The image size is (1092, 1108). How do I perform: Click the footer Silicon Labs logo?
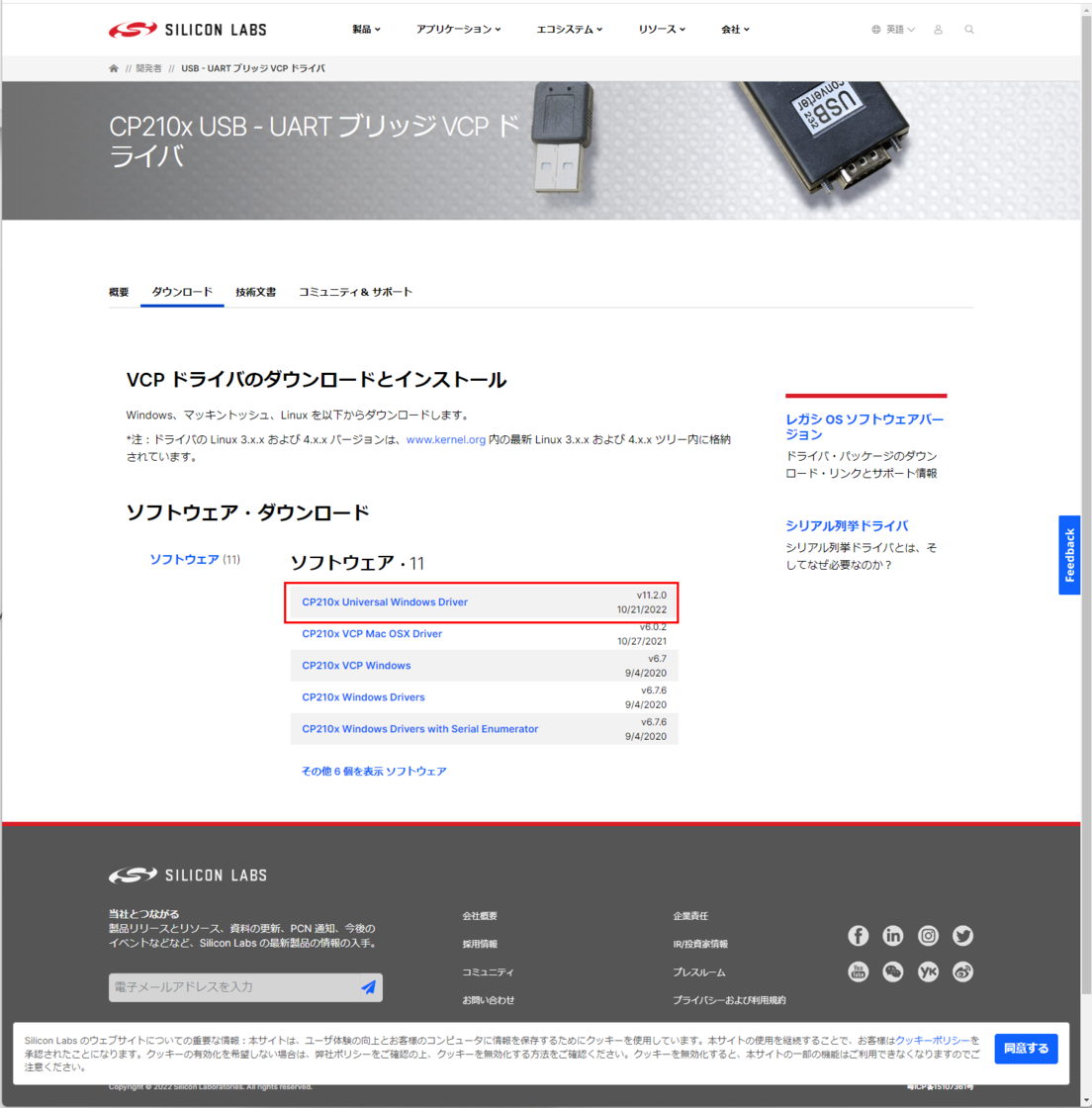(x=187, y=876)
